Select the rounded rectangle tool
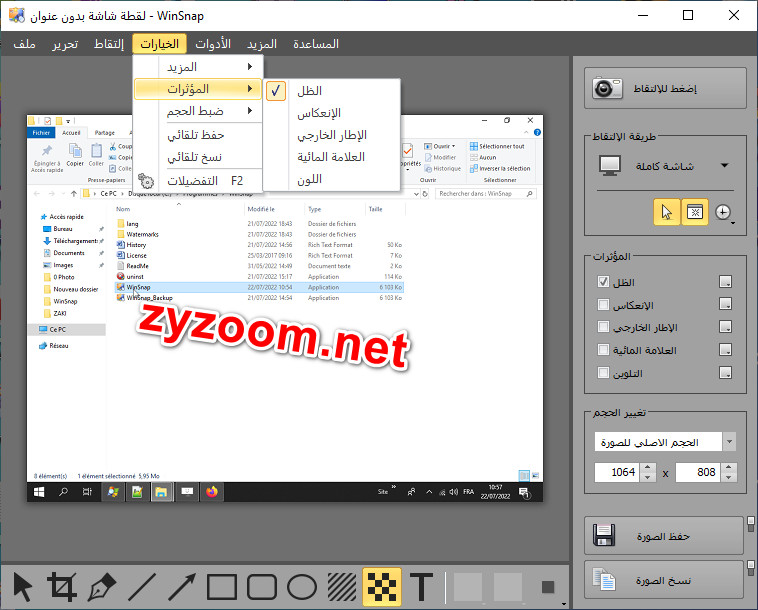The height and width of the screenshot is (610, 758). tap(262, 587)
